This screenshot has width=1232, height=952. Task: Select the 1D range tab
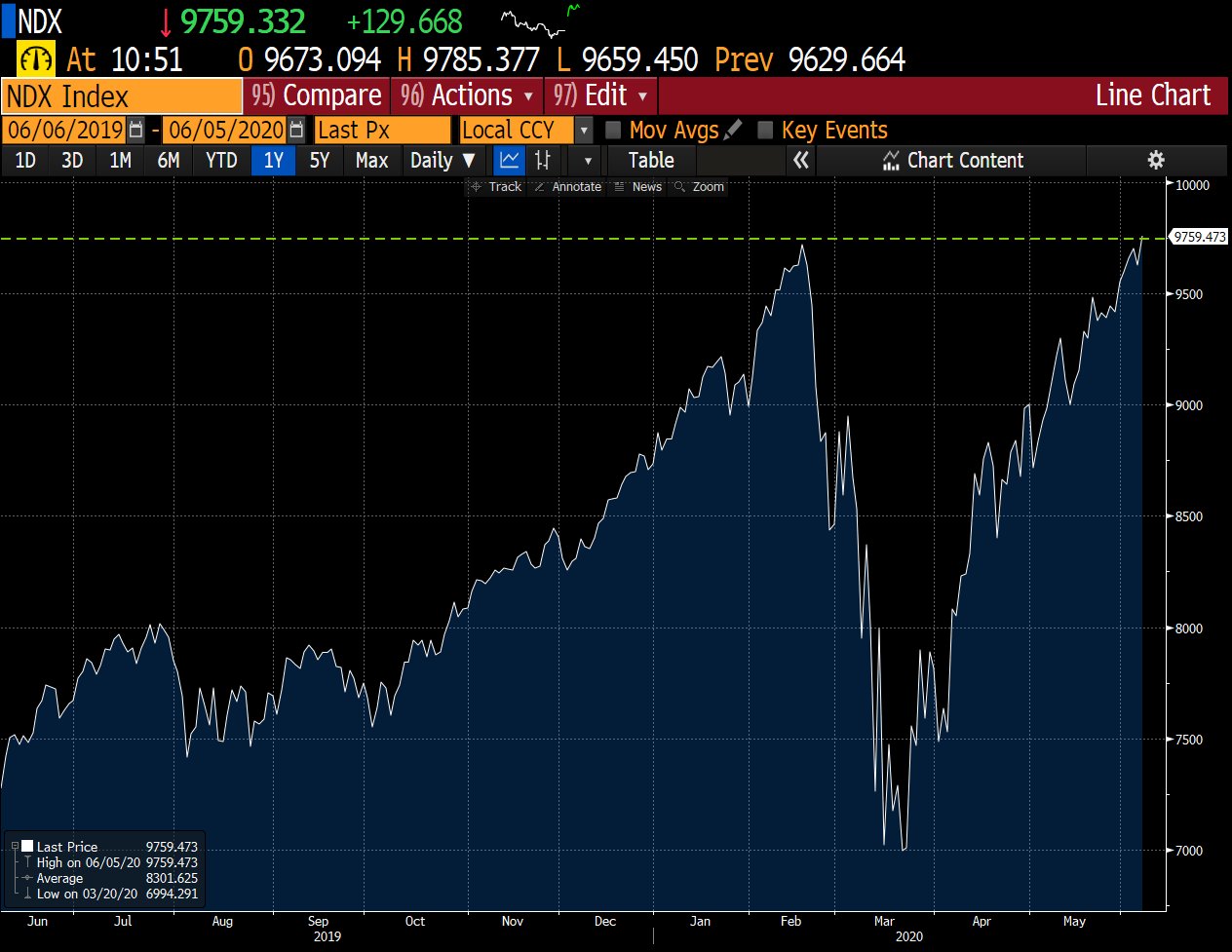pyautogui.click(x=25, y=161)
